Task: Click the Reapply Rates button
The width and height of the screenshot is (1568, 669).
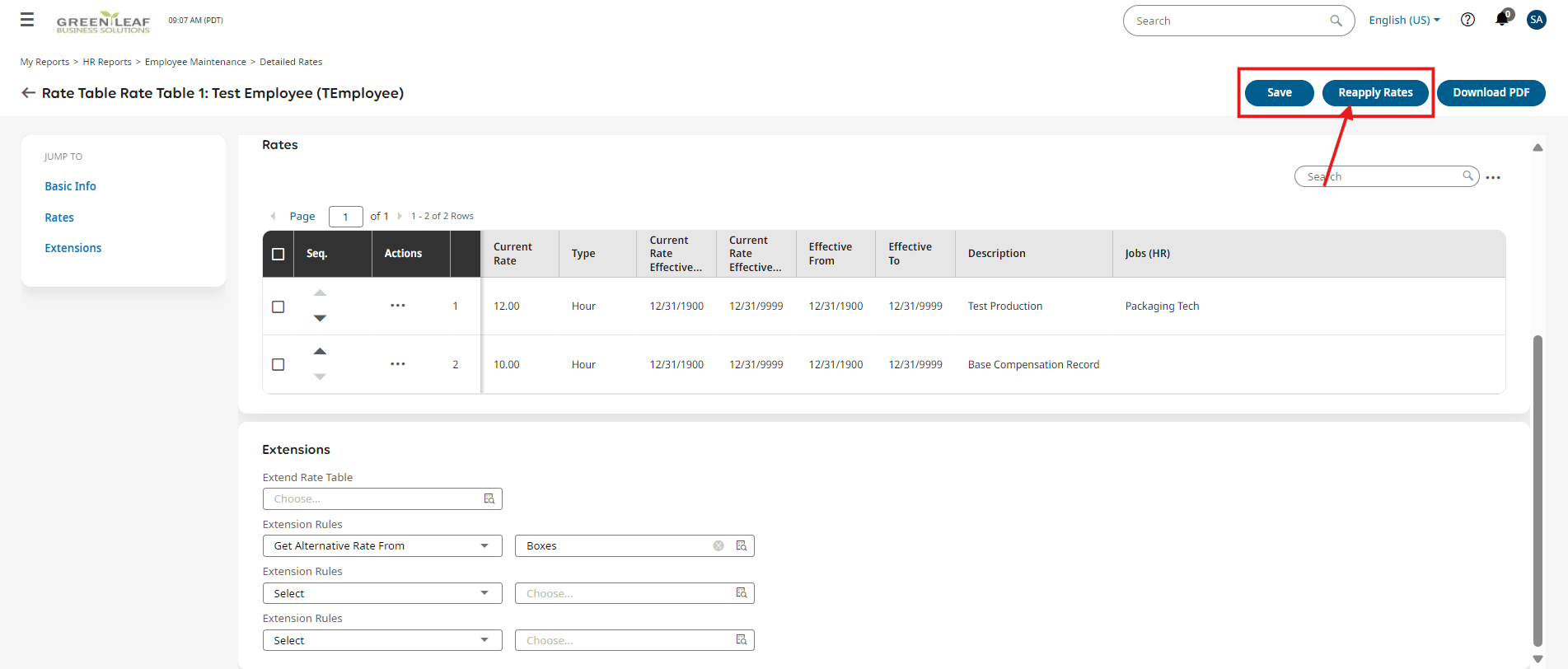Action: coord(1375,92)
